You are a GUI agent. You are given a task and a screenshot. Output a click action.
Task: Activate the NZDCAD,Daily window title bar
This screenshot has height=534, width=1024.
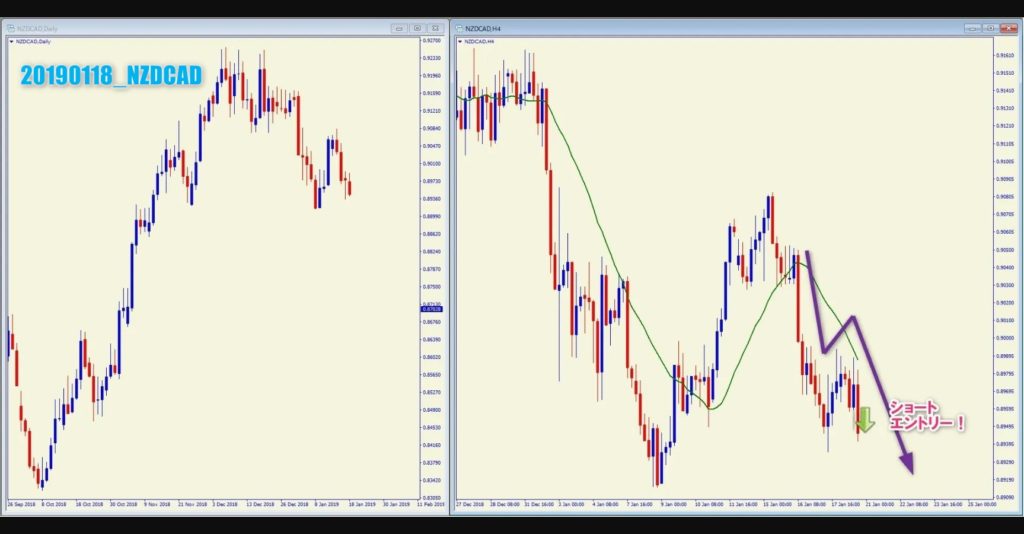200,29
